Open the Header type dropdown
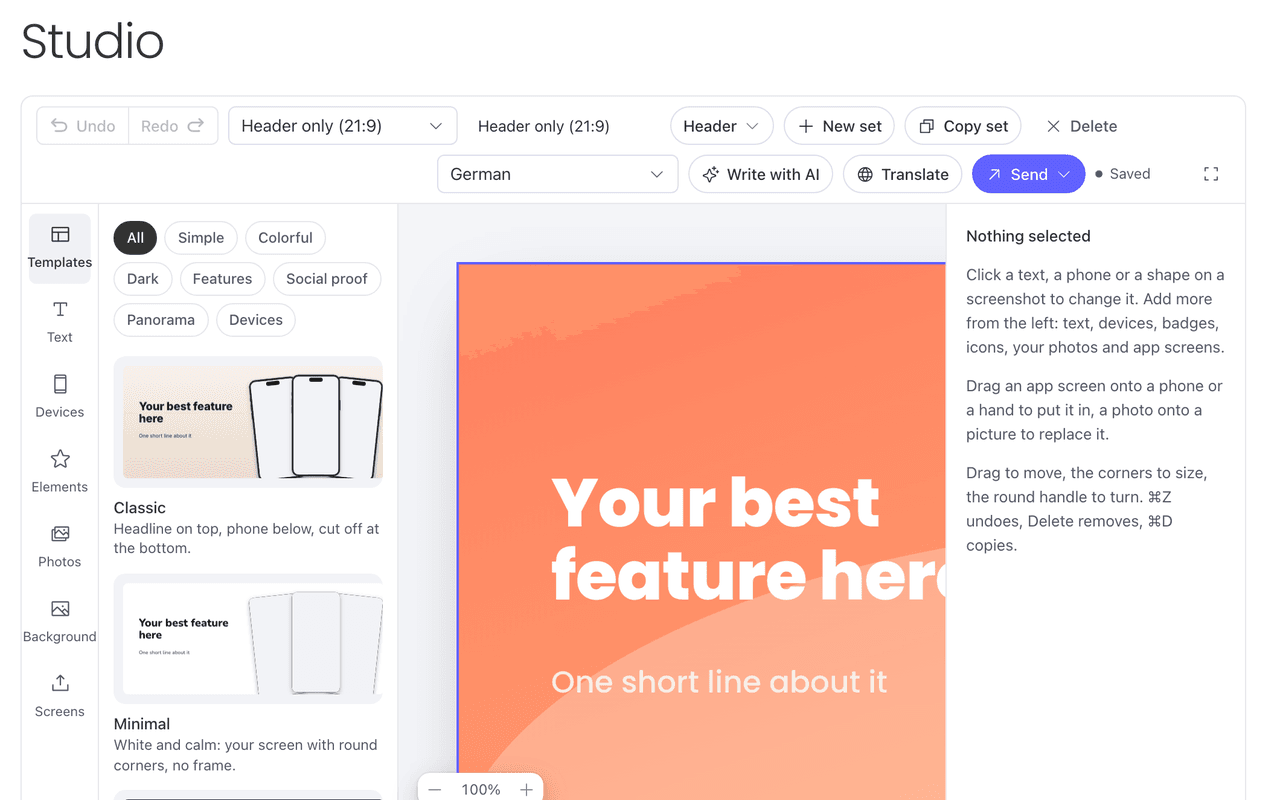The image size is (1280, 800). point(721,126)
